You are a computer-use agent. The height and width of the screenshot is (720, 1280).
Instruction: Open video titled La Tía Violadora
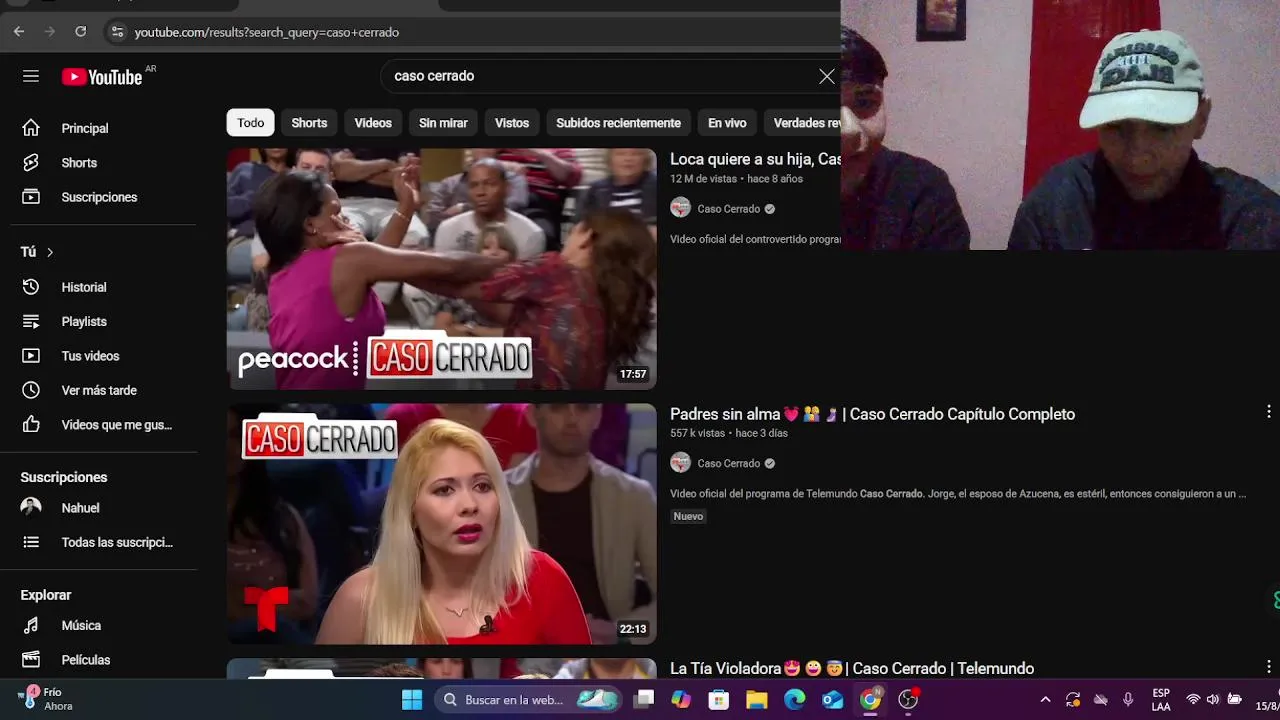coord(852,668)
